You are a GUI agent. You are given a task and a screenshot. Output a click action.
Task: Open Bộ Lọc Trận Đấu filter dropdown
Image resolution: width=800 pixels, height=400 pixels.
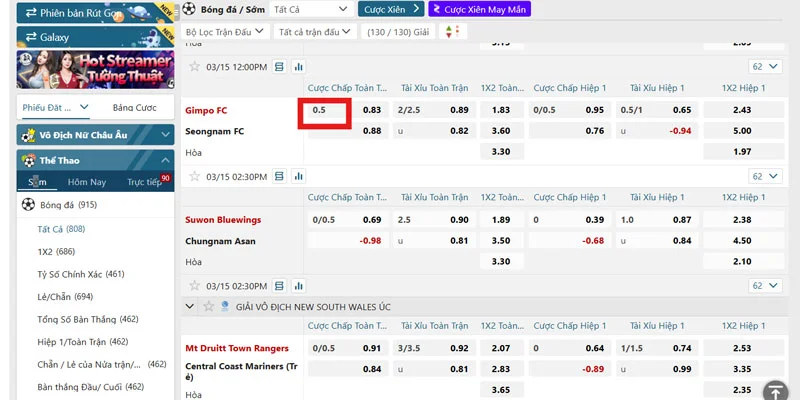(x=224, y=32)
